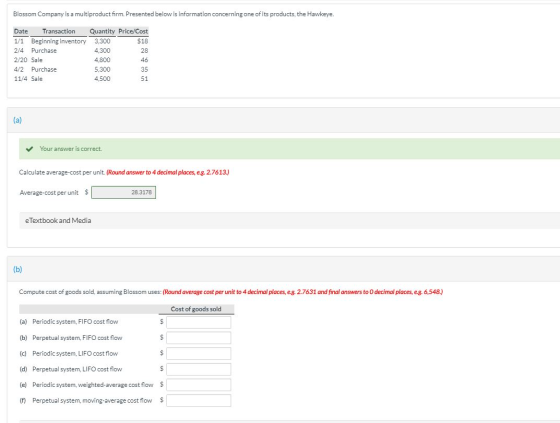Click the 'Perpetual system, LIFO cost flow' label
Image resolution: width=560 pixels, height=423 pixels.
[77, 369]
